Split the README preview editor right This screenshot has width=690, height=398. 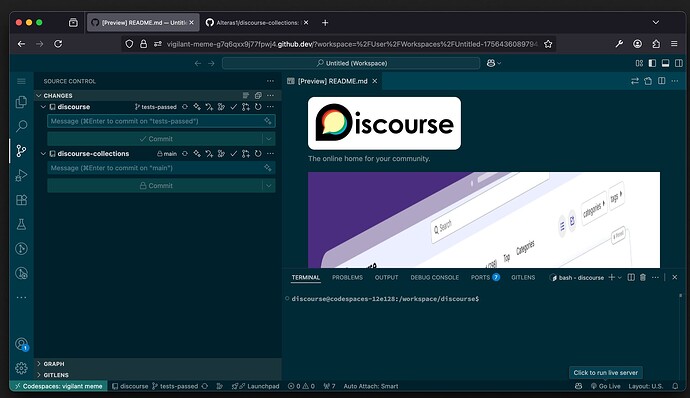pyautogui.click(x=661, y=81)
